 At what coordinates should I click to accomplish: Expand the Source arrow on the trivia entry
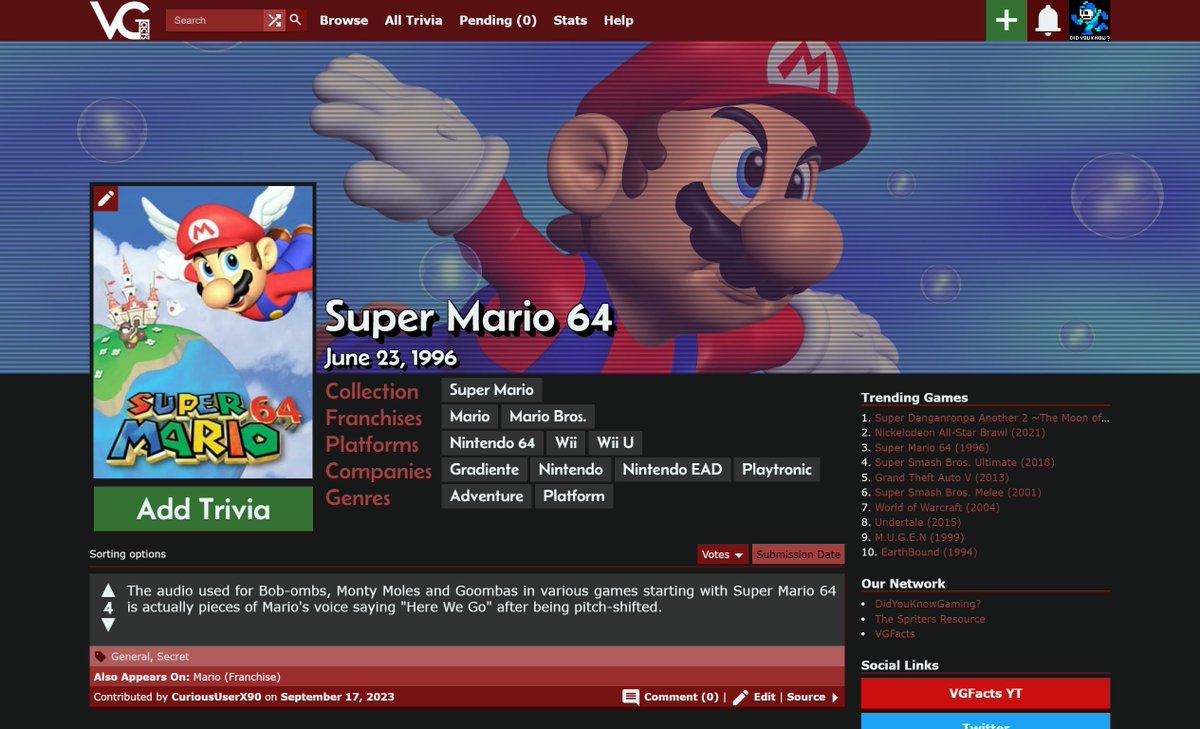point(835,697)
